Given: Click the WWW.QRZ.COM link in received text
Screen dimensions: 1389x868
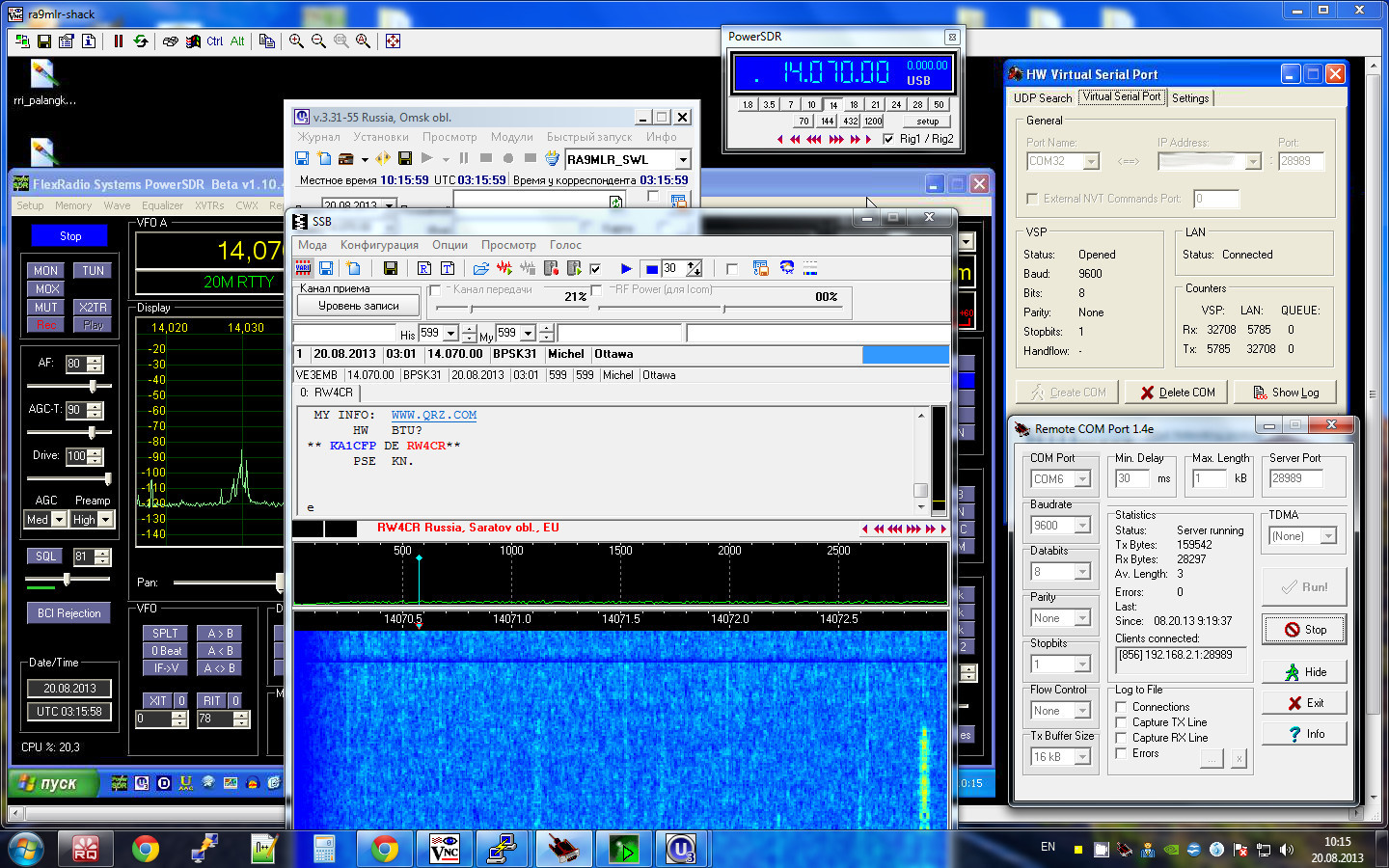Looking at the screenshot, I should 434,415.
